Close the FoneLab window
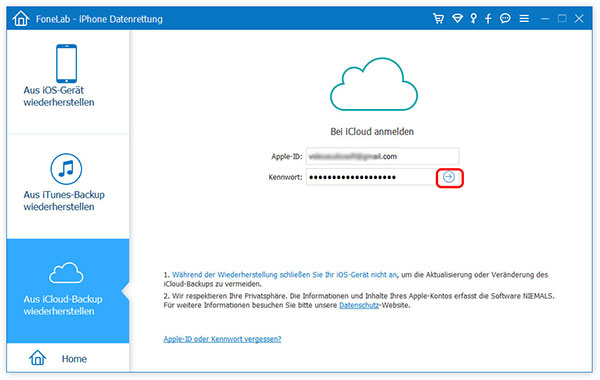This screenshot has width=600, height=380. (579, 18)
